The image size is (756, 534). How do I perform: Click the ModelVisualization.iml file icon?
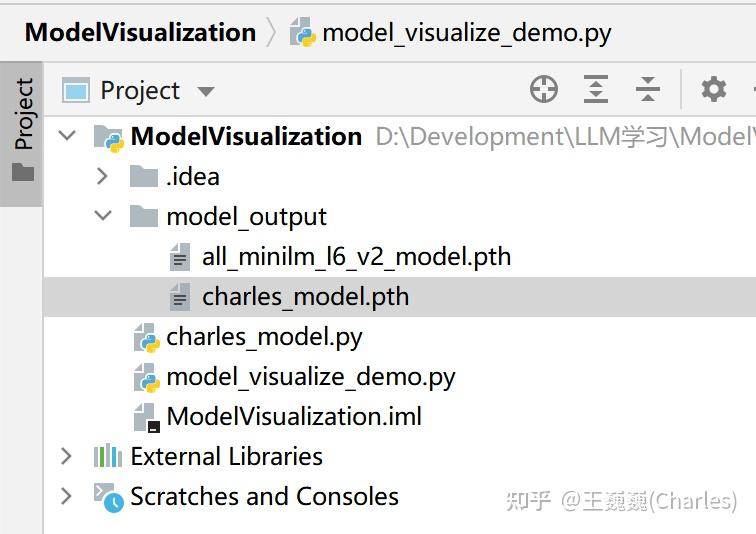tap(147, 417)
